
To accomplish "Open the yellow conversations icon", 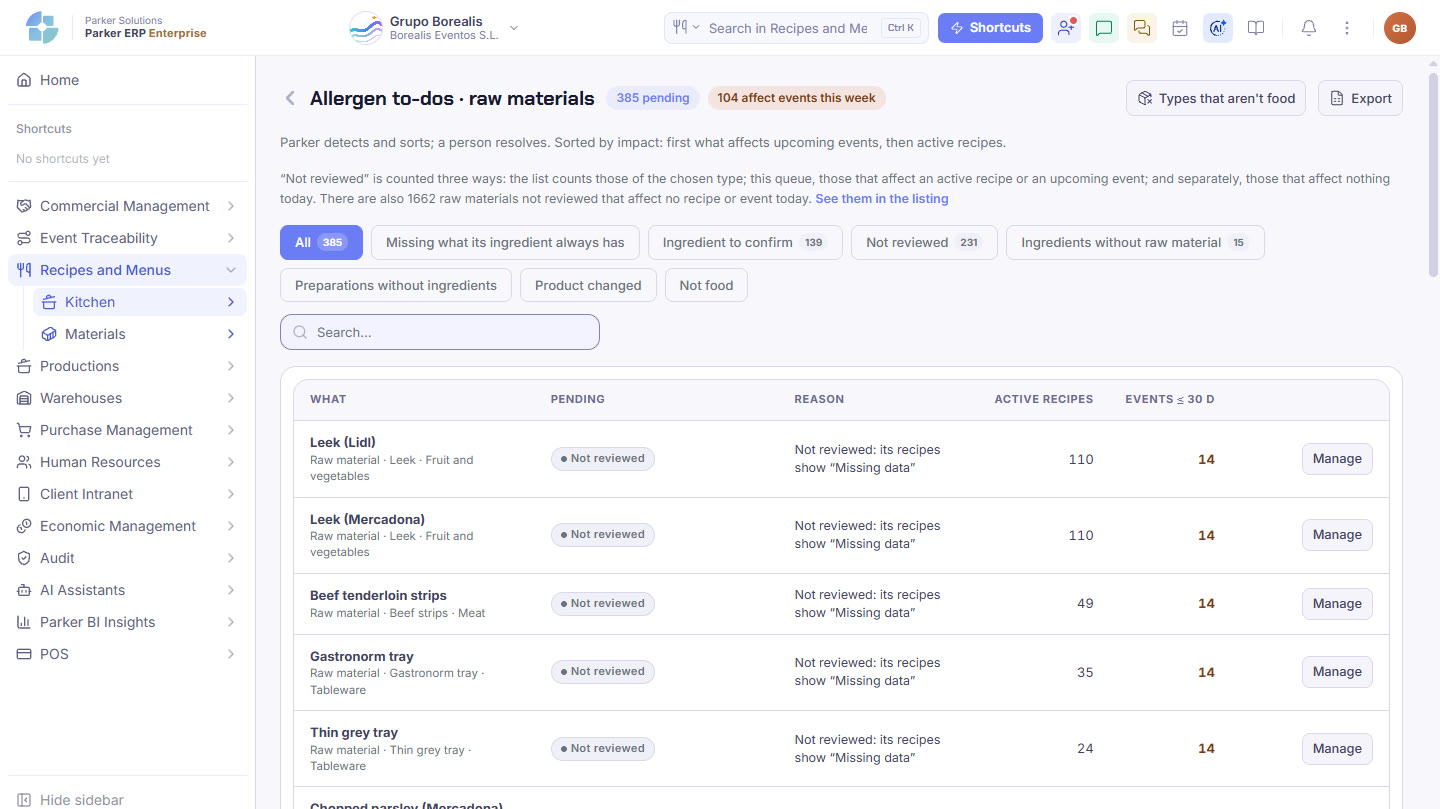I will tap(1142, 28).
